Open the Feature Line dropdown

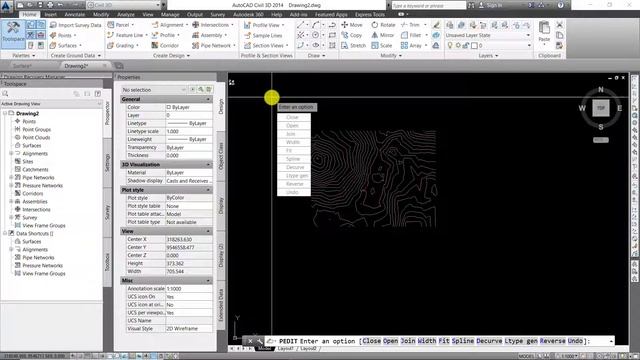coord(127,36)
